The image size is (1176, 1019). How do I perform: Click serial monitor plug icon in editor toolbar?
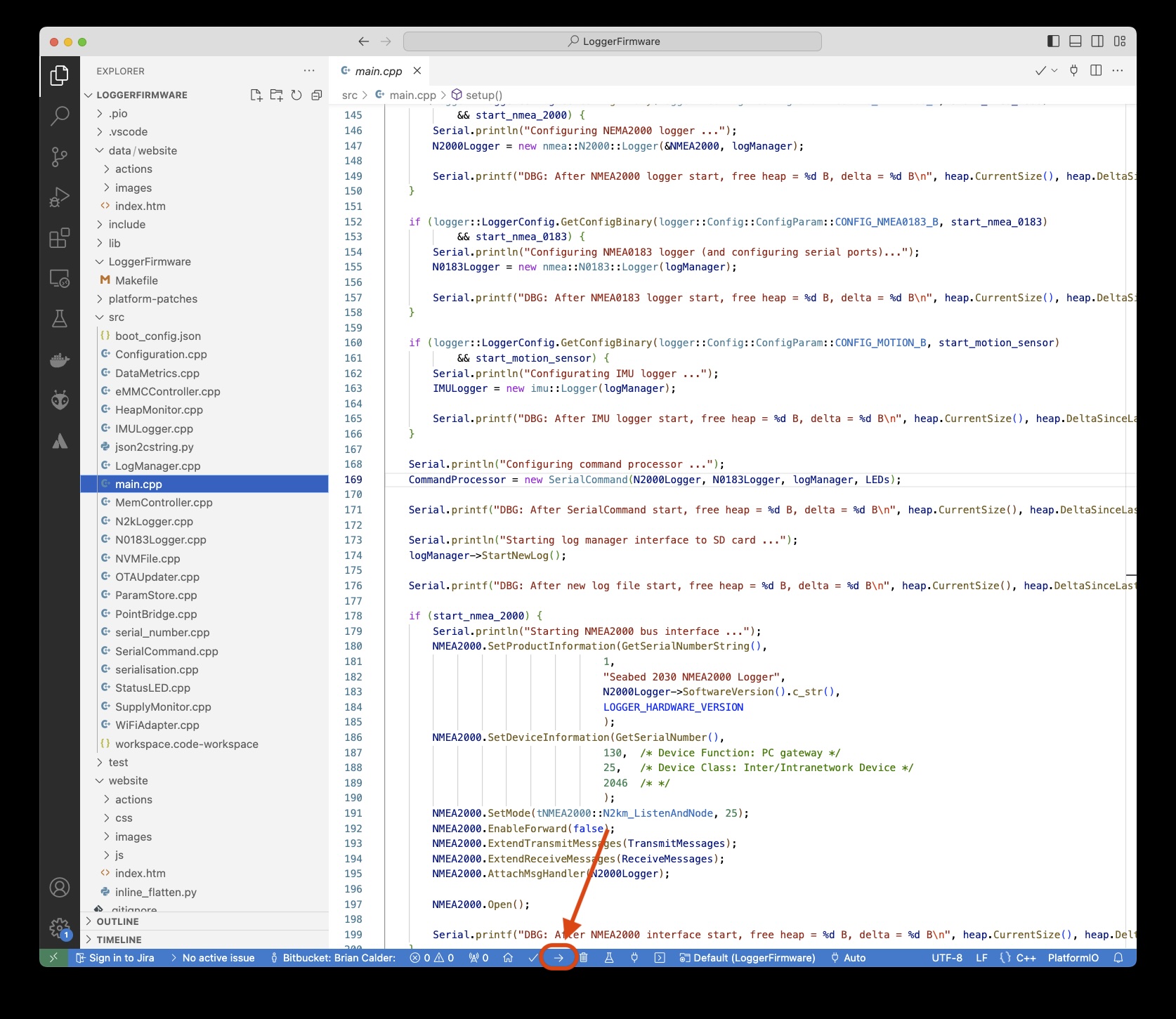coord(1073,70)
